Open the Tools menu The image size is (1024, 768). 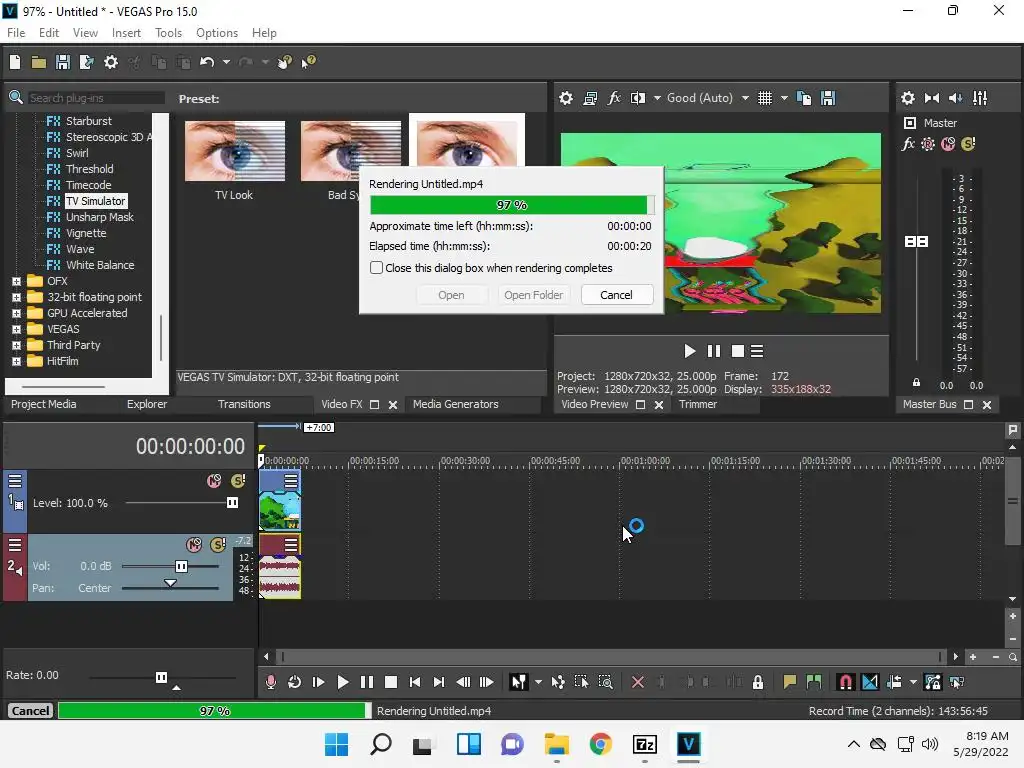click(168, 33)
